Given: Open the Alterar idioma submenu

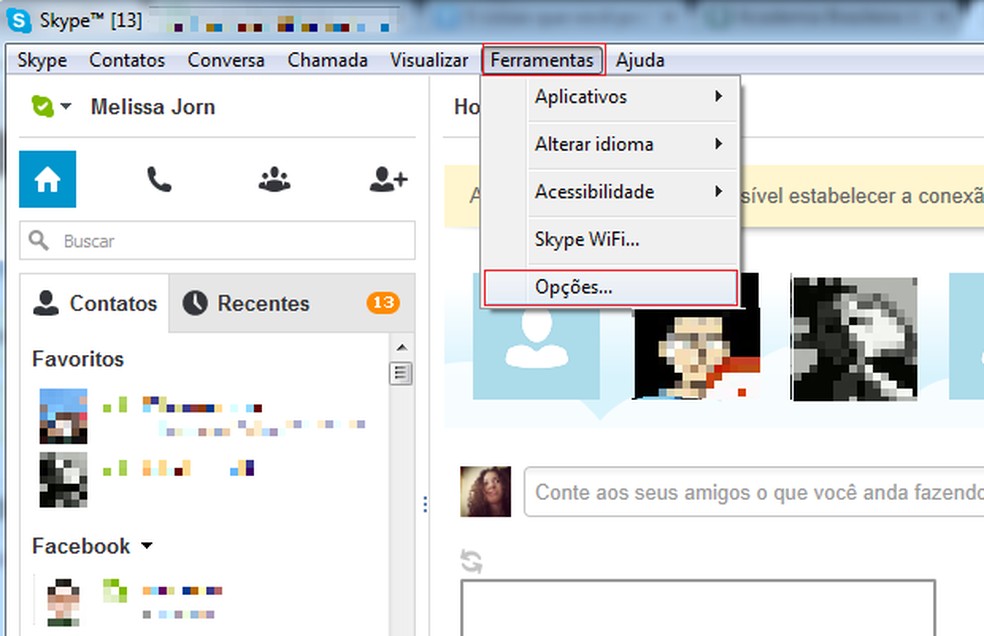Looking at the screenshot, I should coord(633,144).
